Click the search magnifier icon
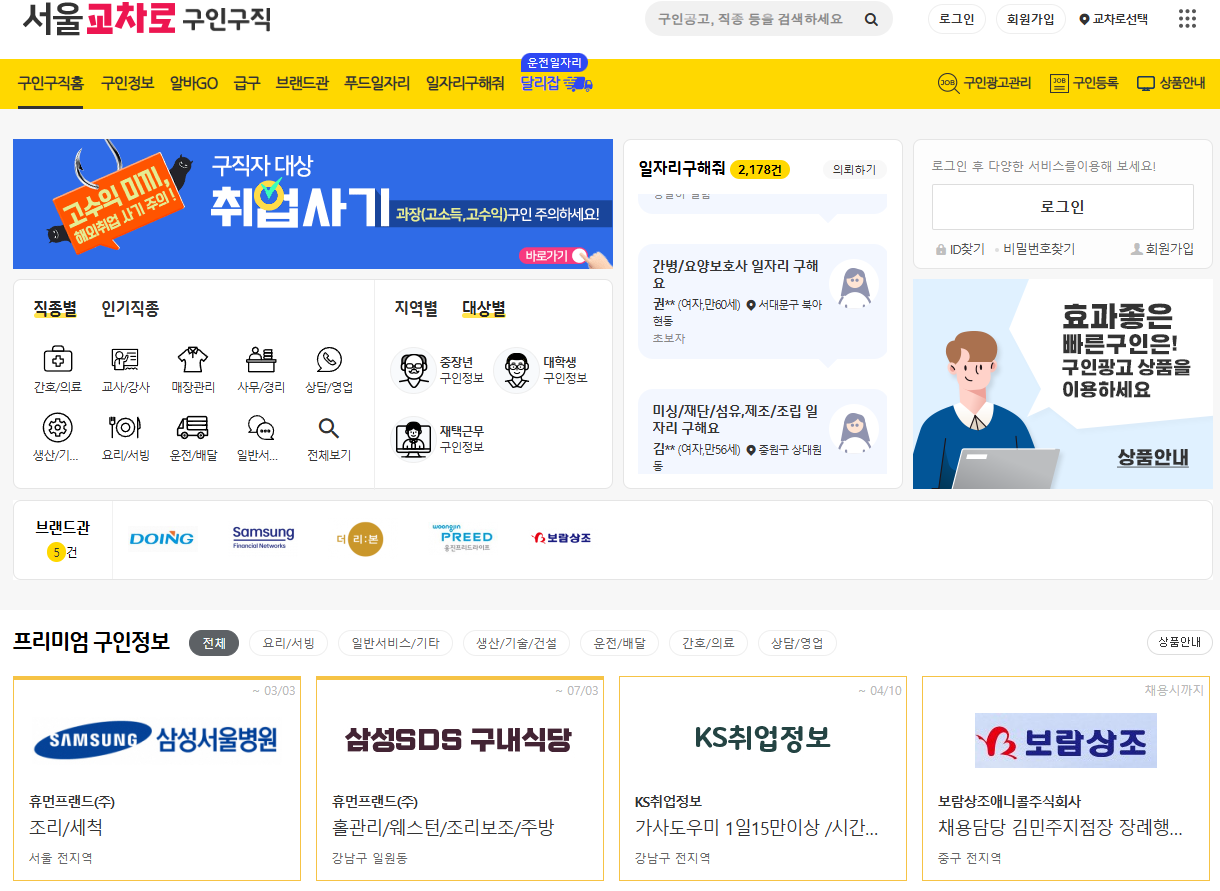The width and height of the screenshot is (1220, 891). 871,19
